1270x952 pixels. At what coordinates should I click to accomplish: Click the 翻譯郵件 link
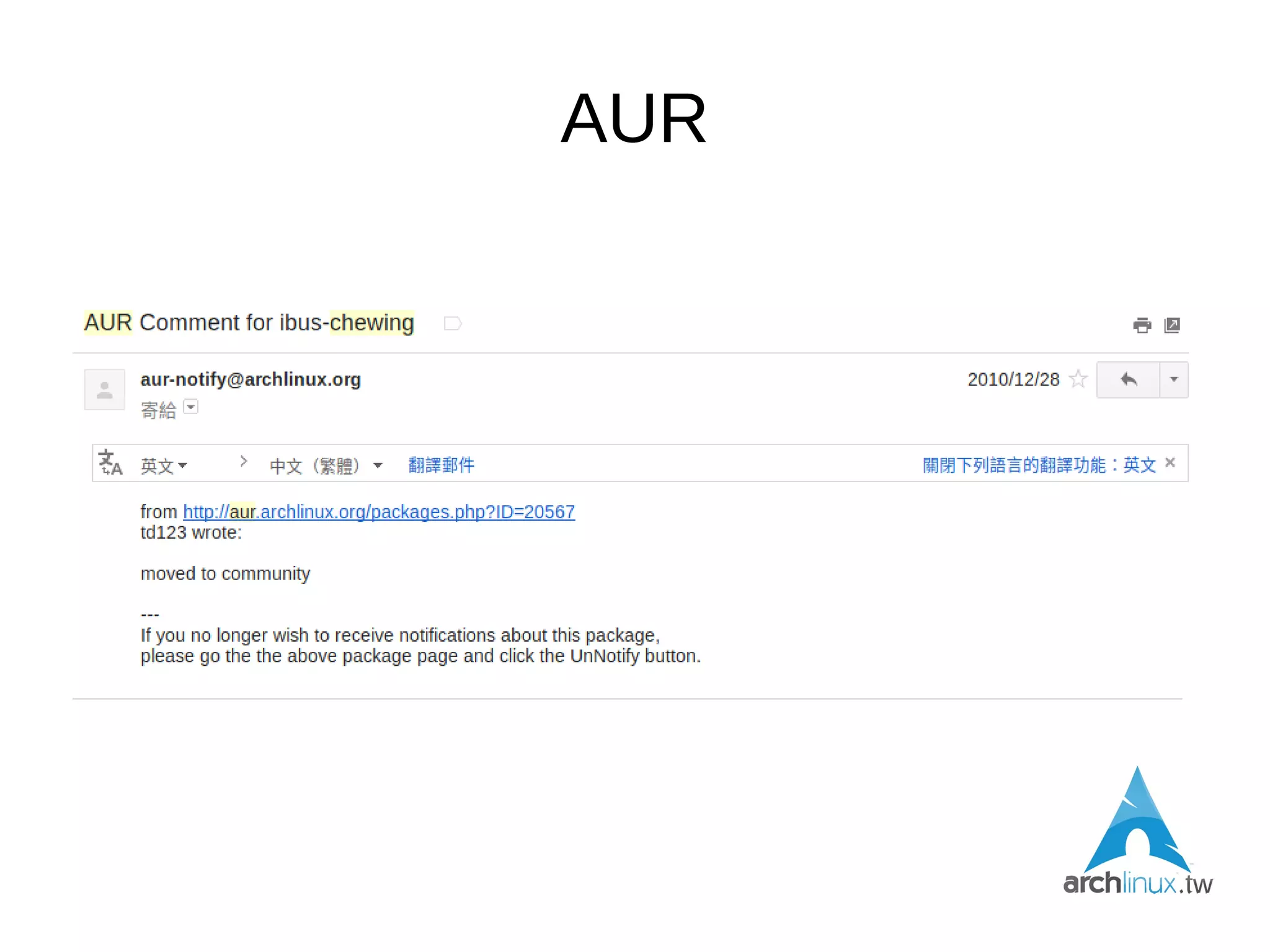(x=441, y=465)
